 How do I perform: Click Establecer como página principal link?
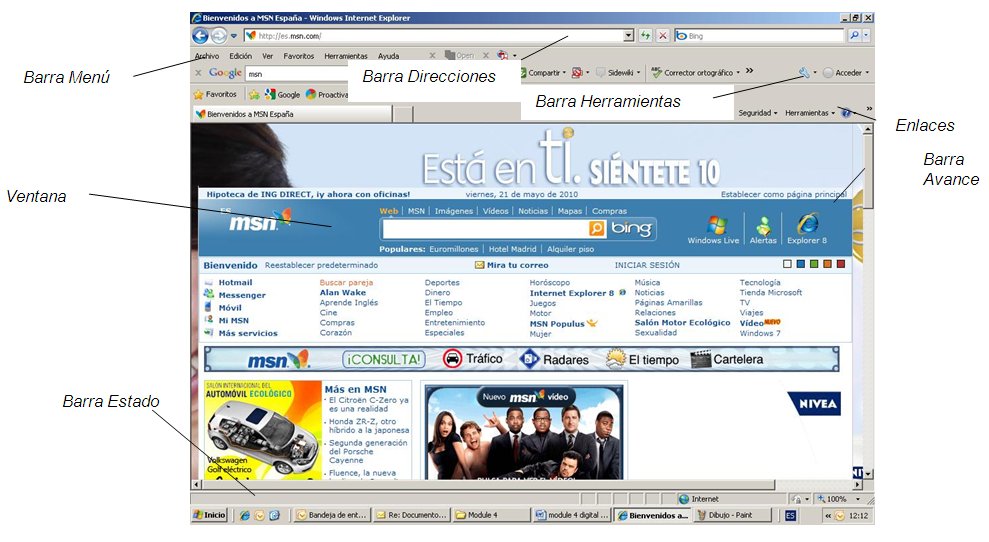[x=784, y=194]
